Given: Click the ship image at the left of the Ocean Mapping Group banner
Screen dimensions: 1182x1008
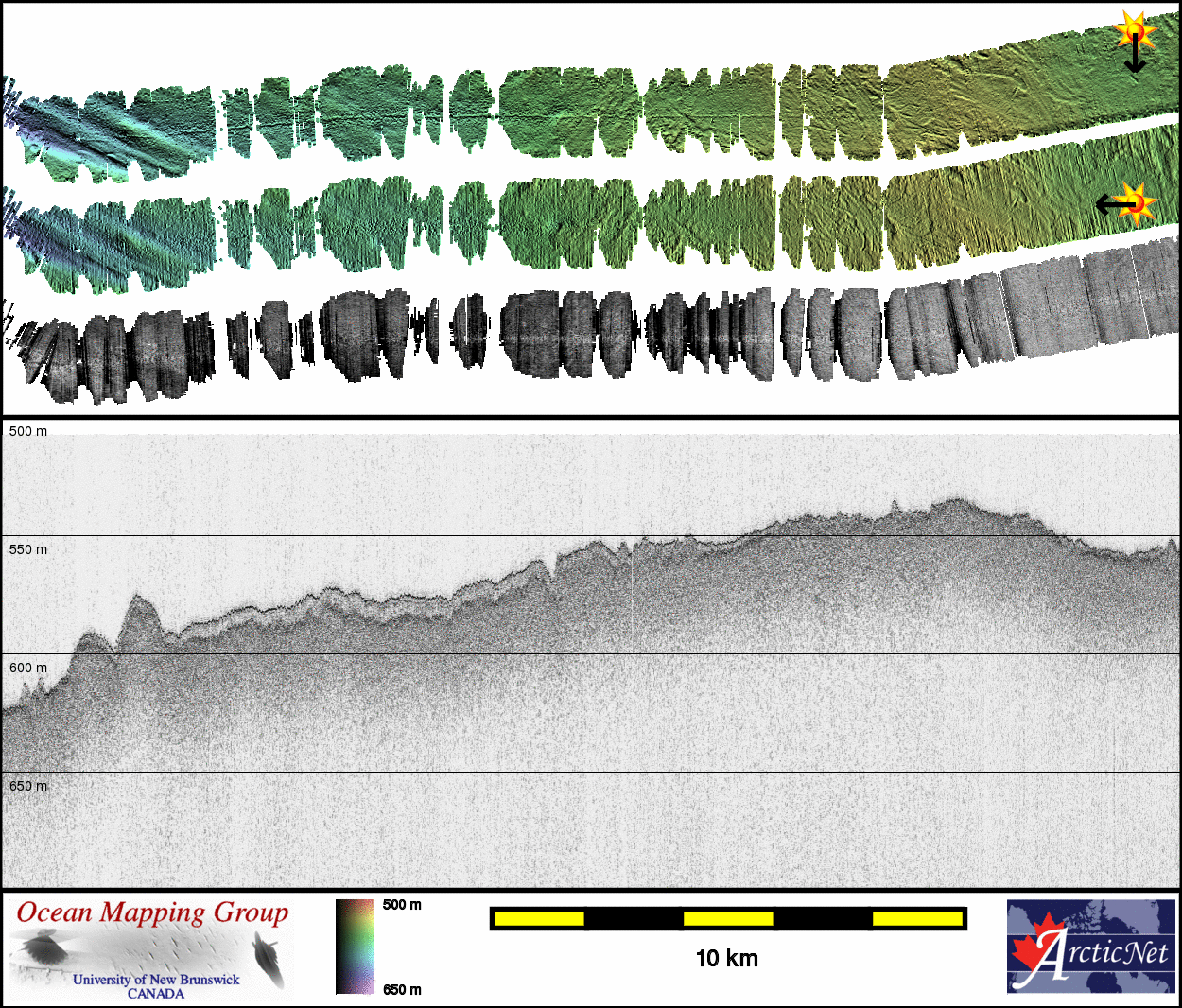Looking at the screenshot, I should (43, 948).
